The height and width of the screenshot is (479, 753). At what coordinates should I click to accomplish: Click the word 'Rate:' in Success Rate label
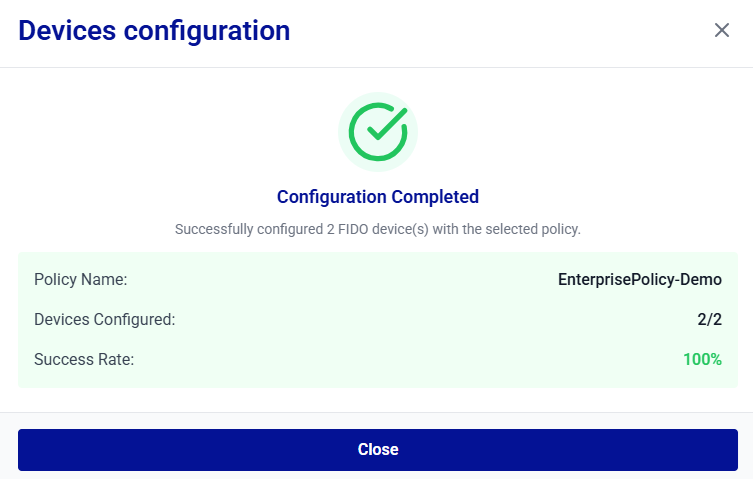coord(114,359)
